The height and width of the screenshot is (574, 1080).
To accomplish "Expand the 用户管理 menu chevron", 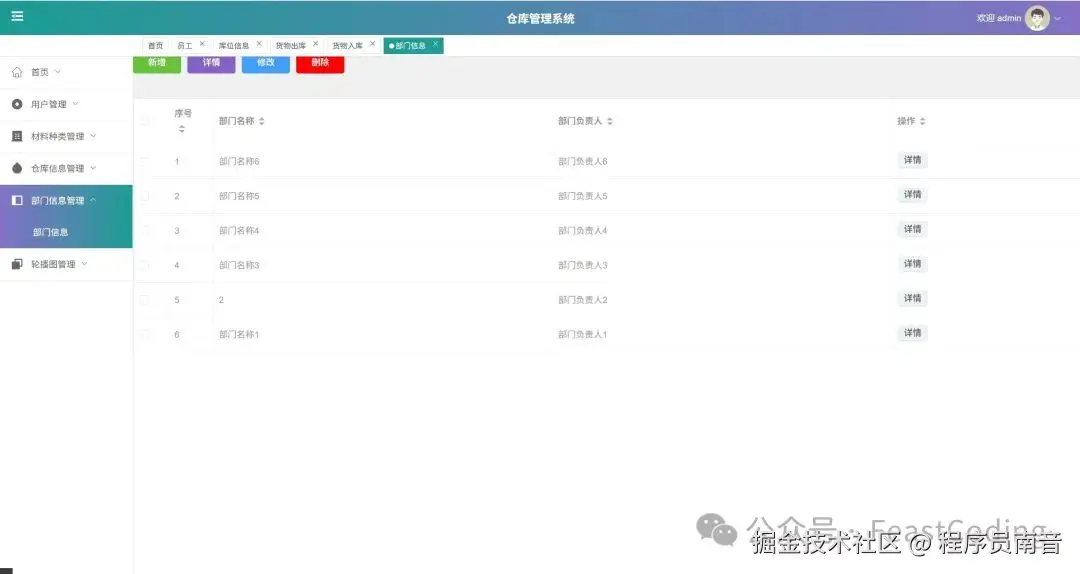I will [76, 104].
